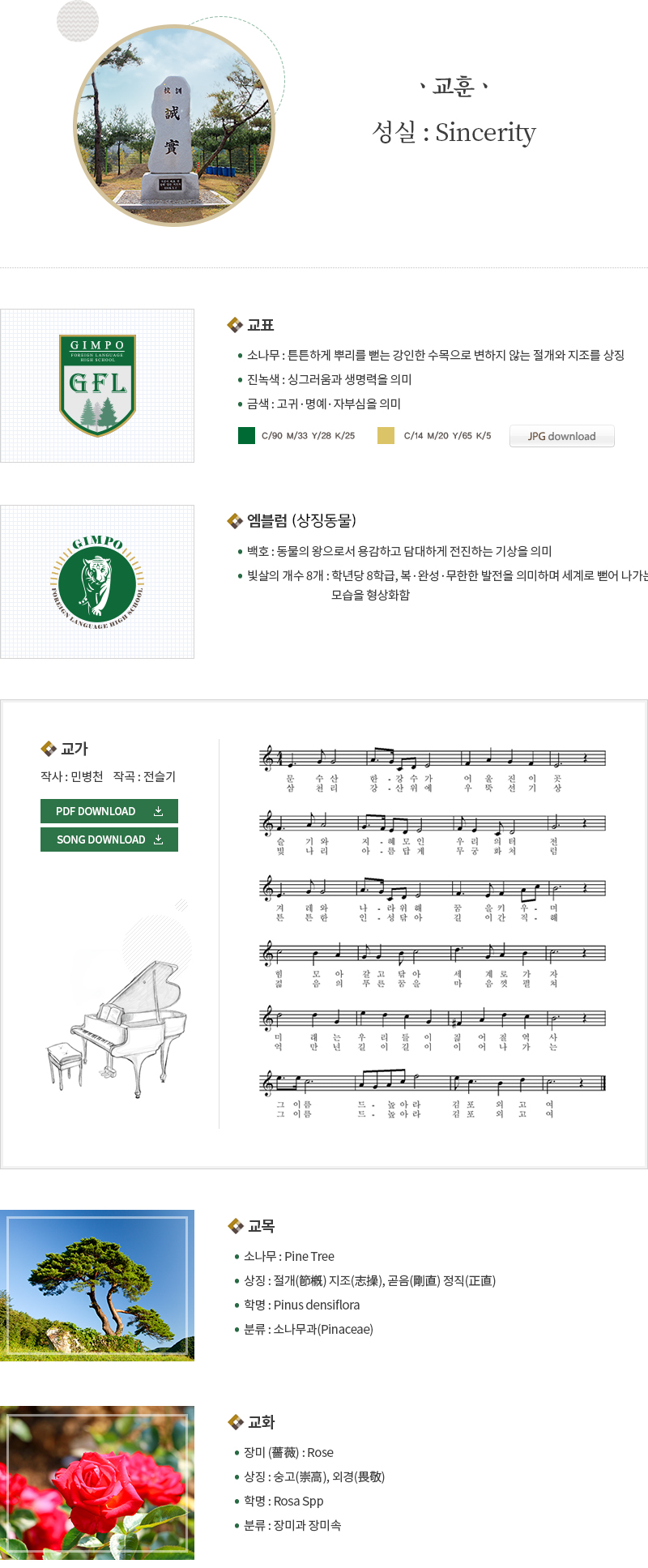Click the tiger emblem image

click(x=97, y=582)
